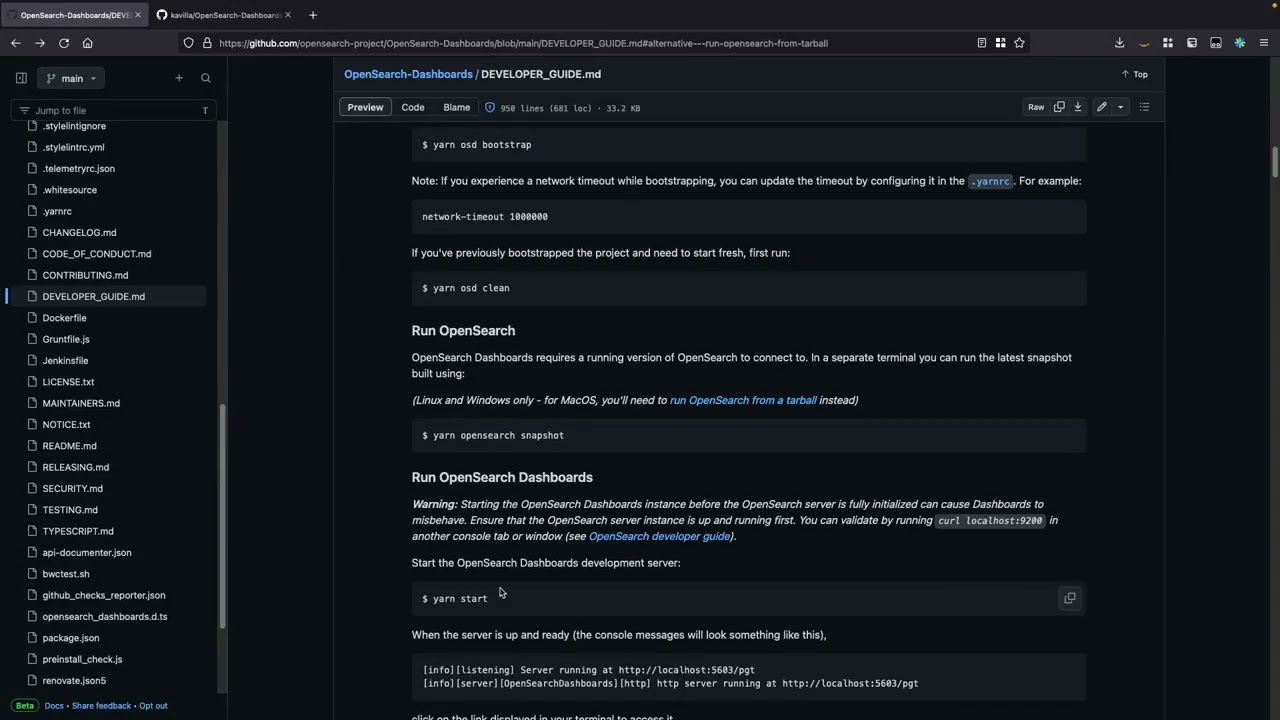The image size is (1280, 720).
Task: Reload the current page
Action: (64, 43)
